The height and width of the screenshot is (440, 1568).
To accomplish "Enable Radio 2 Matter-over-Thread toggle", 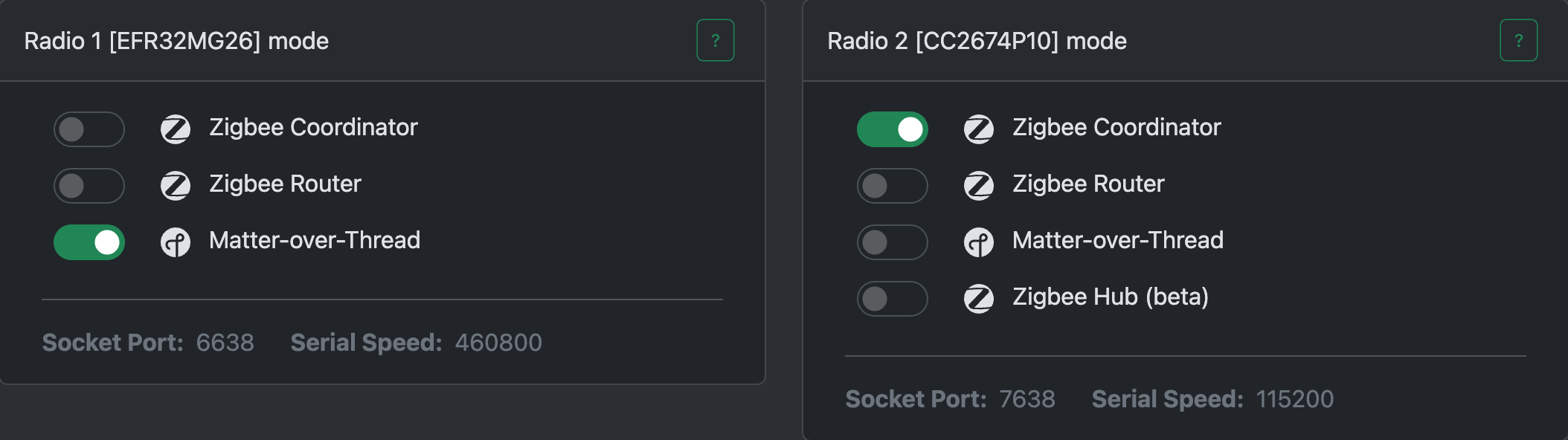I will (892, 242).
